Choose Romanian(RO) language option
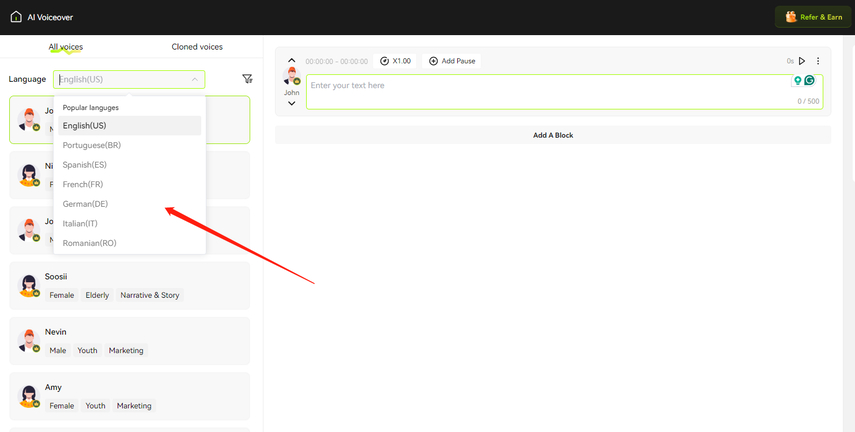This screenshot has height=432, width=855. point(130,243)
